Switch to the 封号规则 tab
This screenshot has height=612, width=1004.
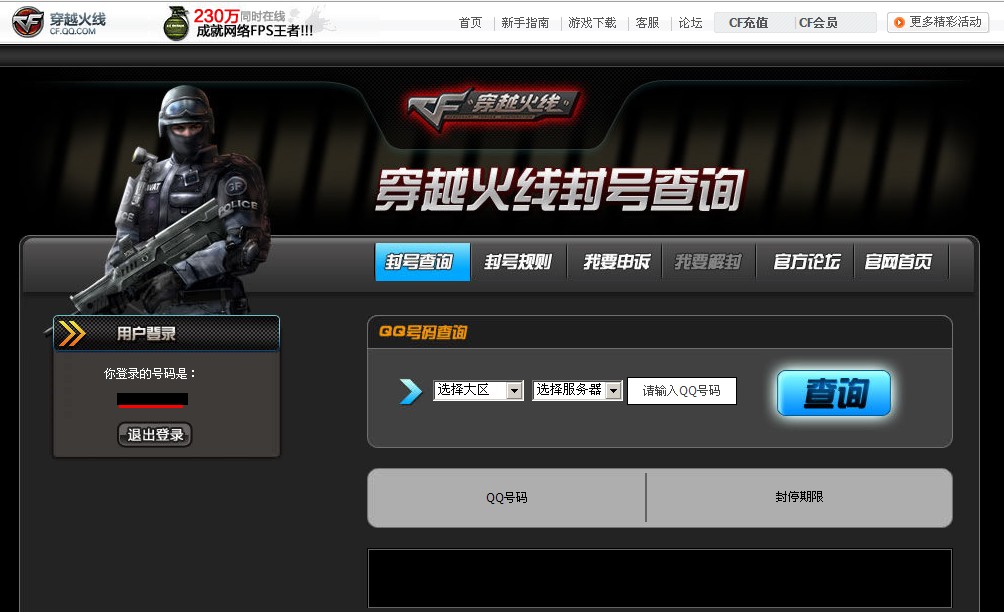pyautogui.click(x=518, y=261)
